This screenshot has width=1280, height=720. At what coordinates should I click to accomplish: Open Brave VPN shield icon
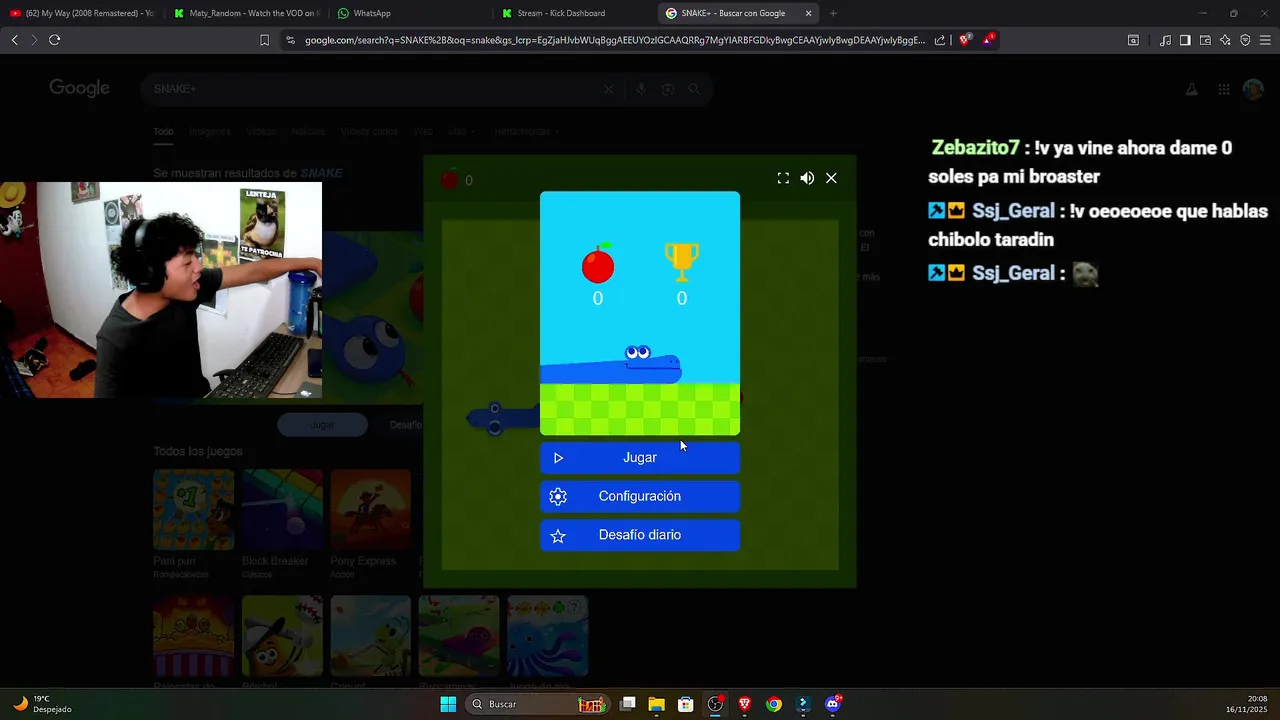(1245, 40)
